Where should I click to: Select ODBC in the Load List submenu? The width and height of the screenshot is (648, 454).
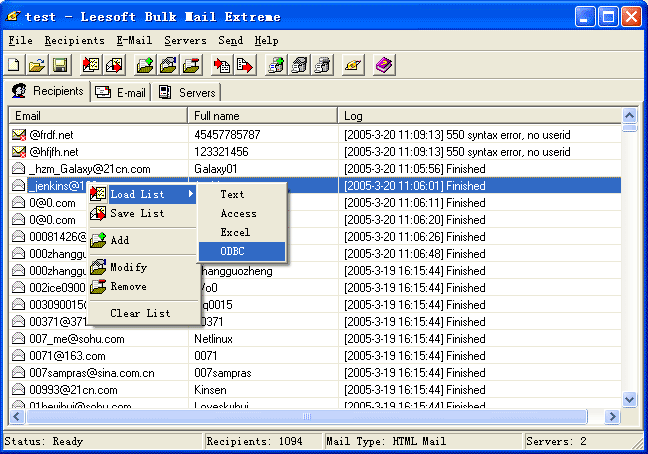[242, 251]
